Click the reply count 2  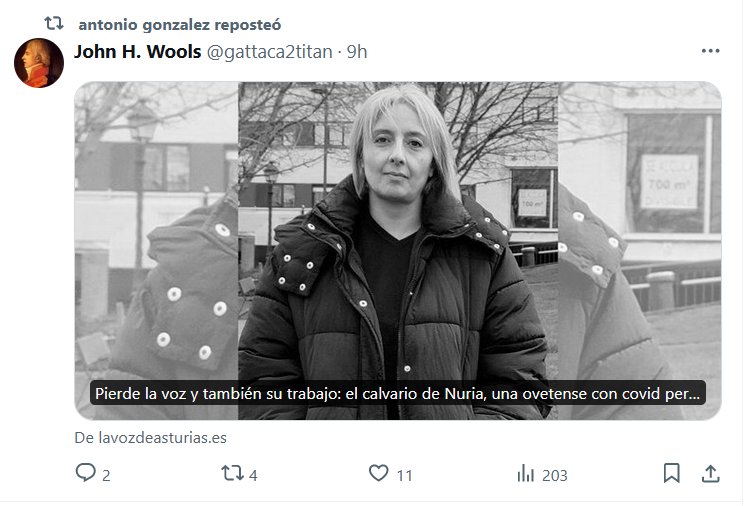[x=106, y=475]
